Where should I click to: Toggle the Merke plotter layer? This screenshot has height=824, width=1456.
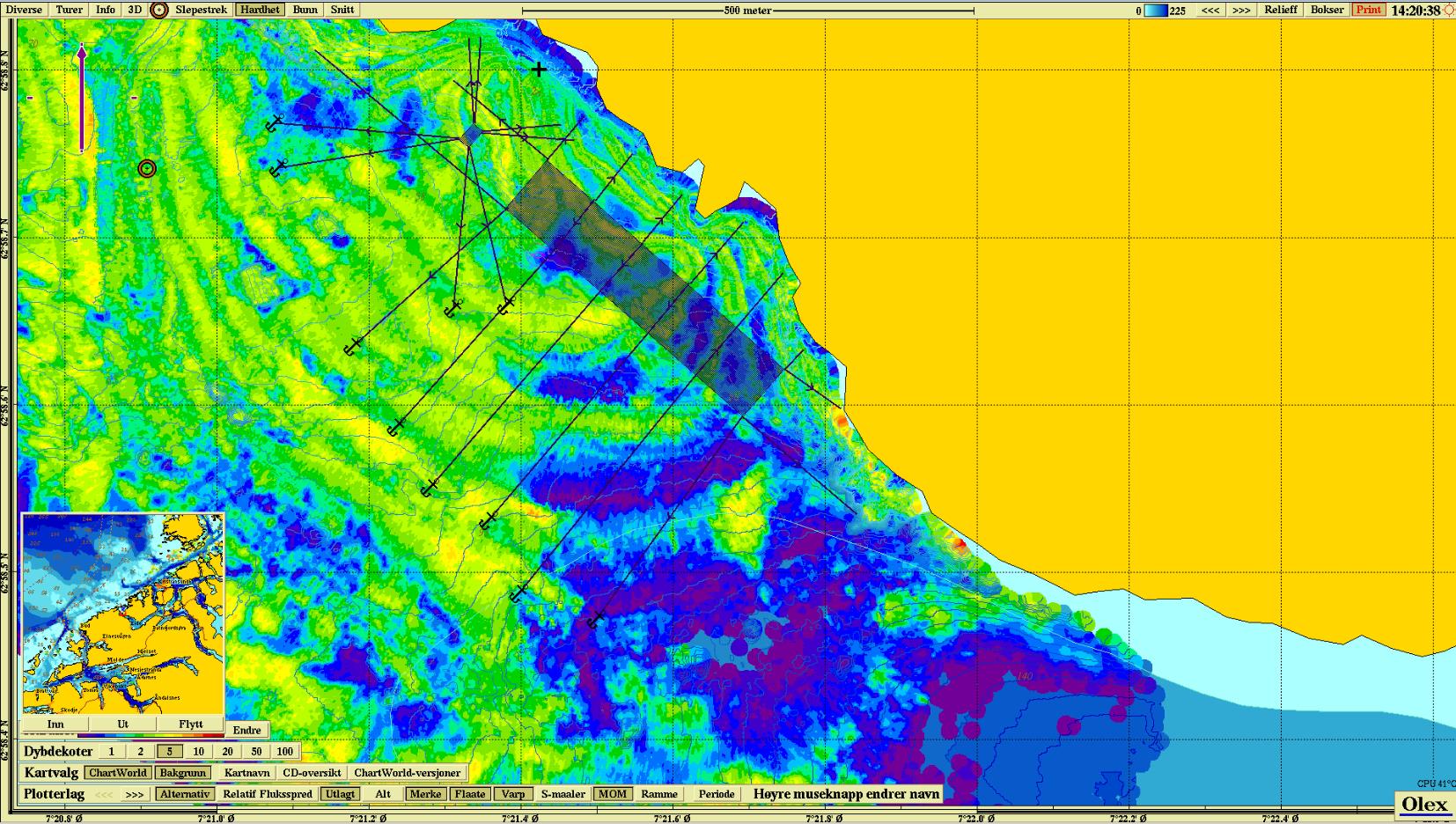[426, 794]
